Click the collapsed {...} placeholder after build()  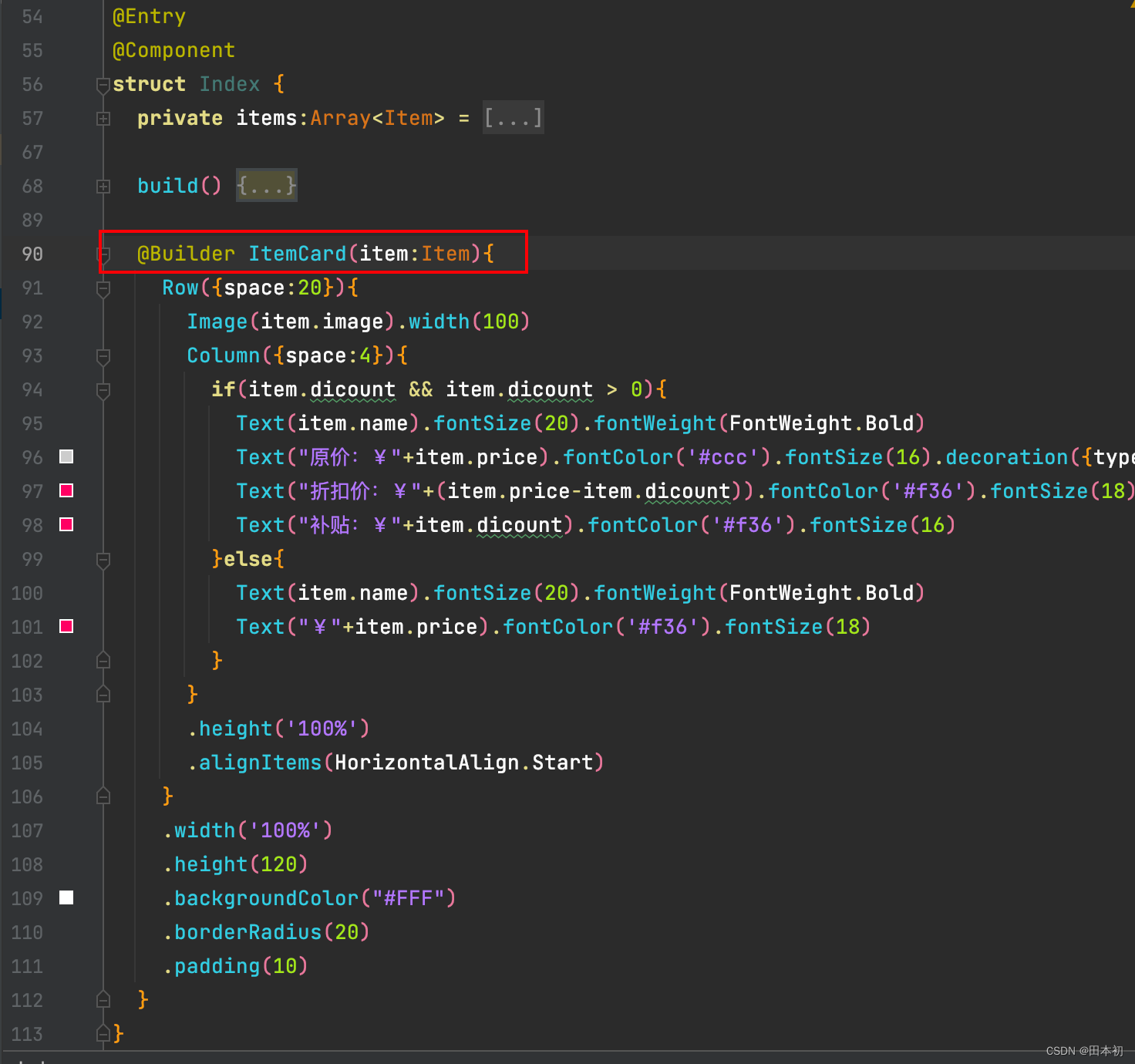tap(267, 186)
